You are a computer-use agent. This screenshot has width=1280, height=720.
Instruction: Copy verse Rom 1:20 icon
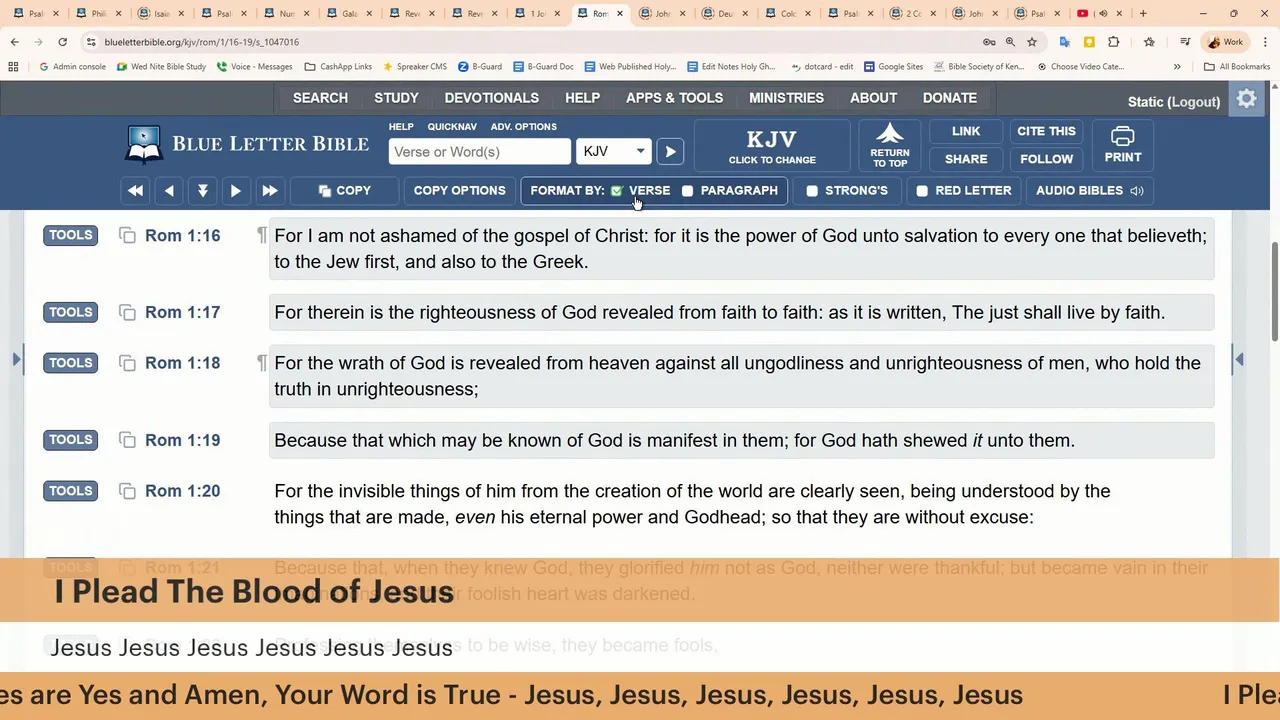pyautogui.click(x=127, y=491)
